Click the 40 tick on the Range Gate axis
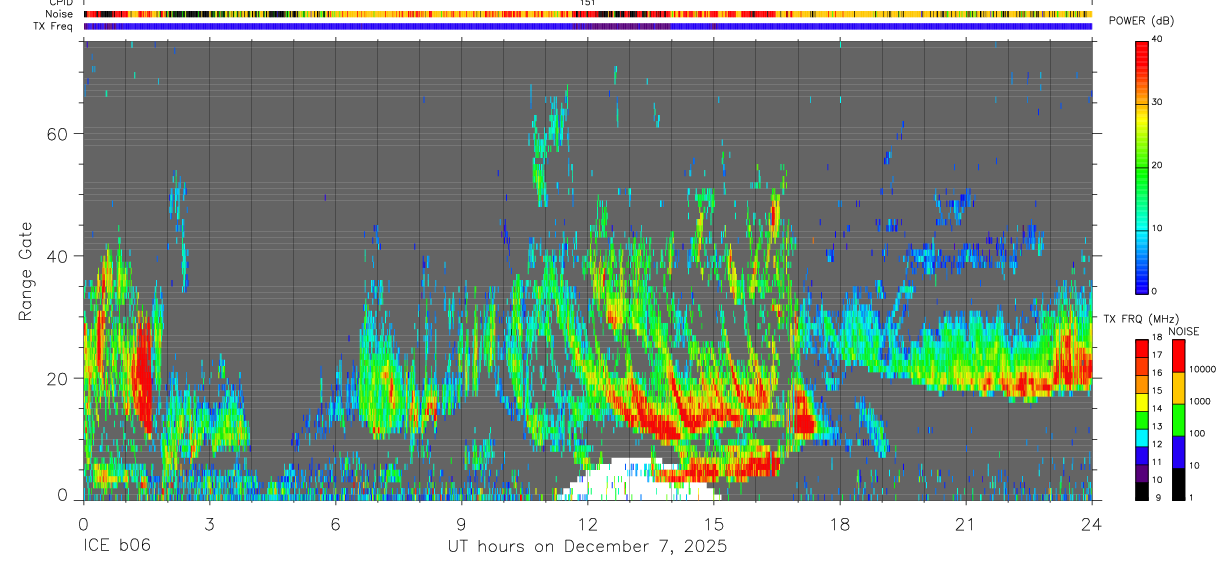 (x=57, y=256)
